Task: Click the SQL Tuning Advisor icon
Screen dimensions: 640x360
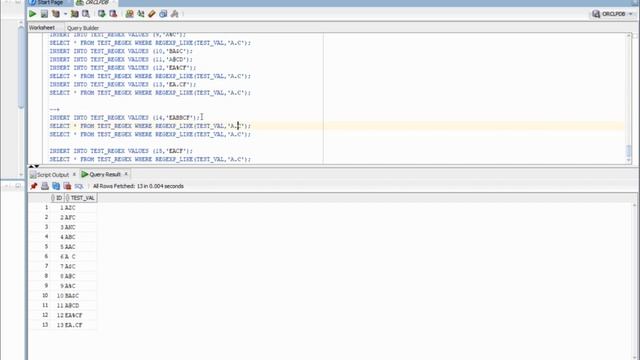Action: [86, 14]
